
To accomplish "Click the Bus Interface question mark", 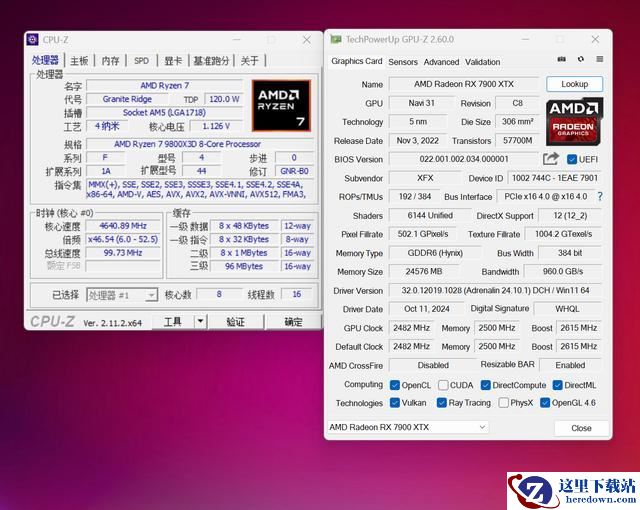I will 600,197.
